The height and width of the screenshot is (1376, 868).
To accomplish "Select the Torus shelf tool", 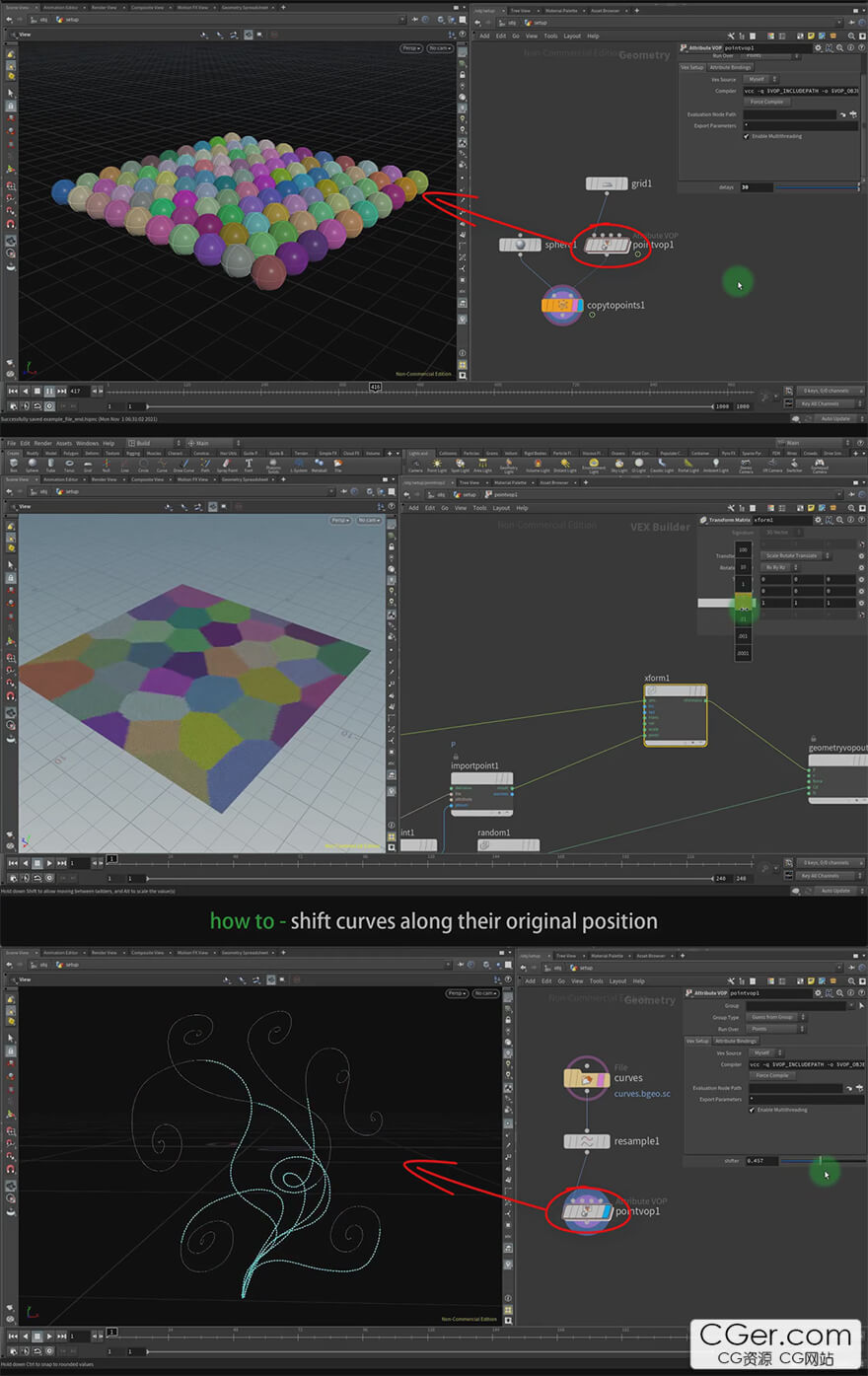I will click(69, 464).
